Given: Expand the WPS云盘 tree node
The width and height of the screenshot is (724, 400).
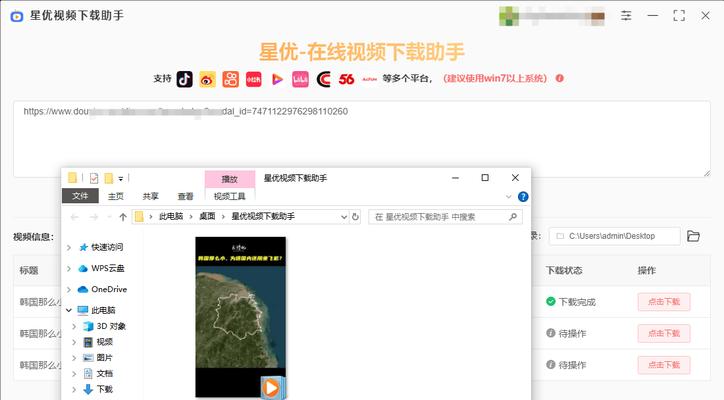Looking at the screenshot, I should (x=69, y=268).
